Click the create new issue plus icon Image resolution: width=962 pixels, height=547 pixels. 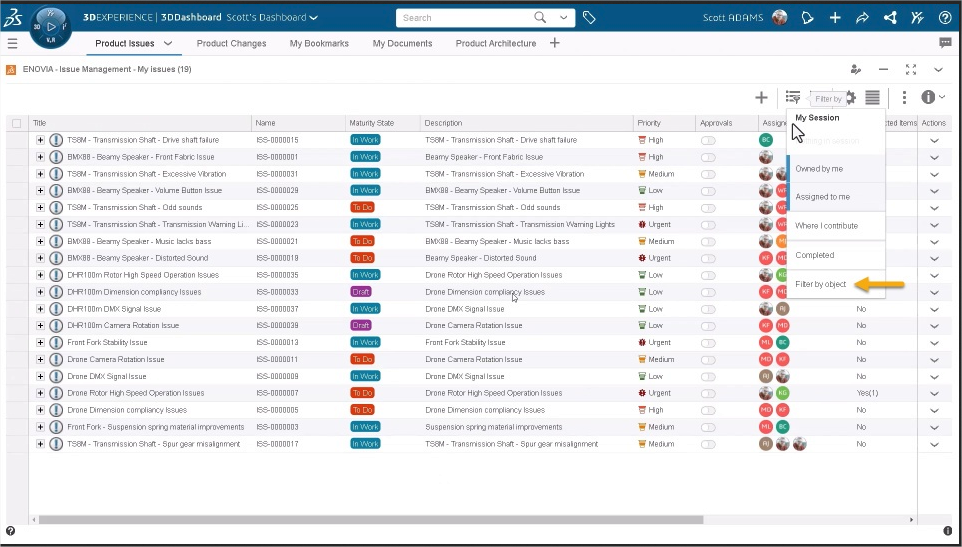coord(761,97)
